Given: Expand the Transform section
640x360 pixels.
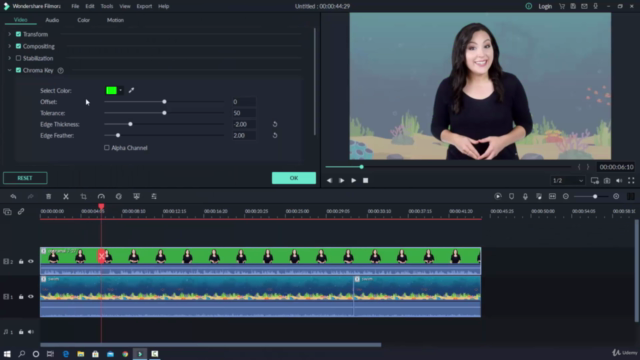Looking at the screenshot, I should [x=9, y=34].
